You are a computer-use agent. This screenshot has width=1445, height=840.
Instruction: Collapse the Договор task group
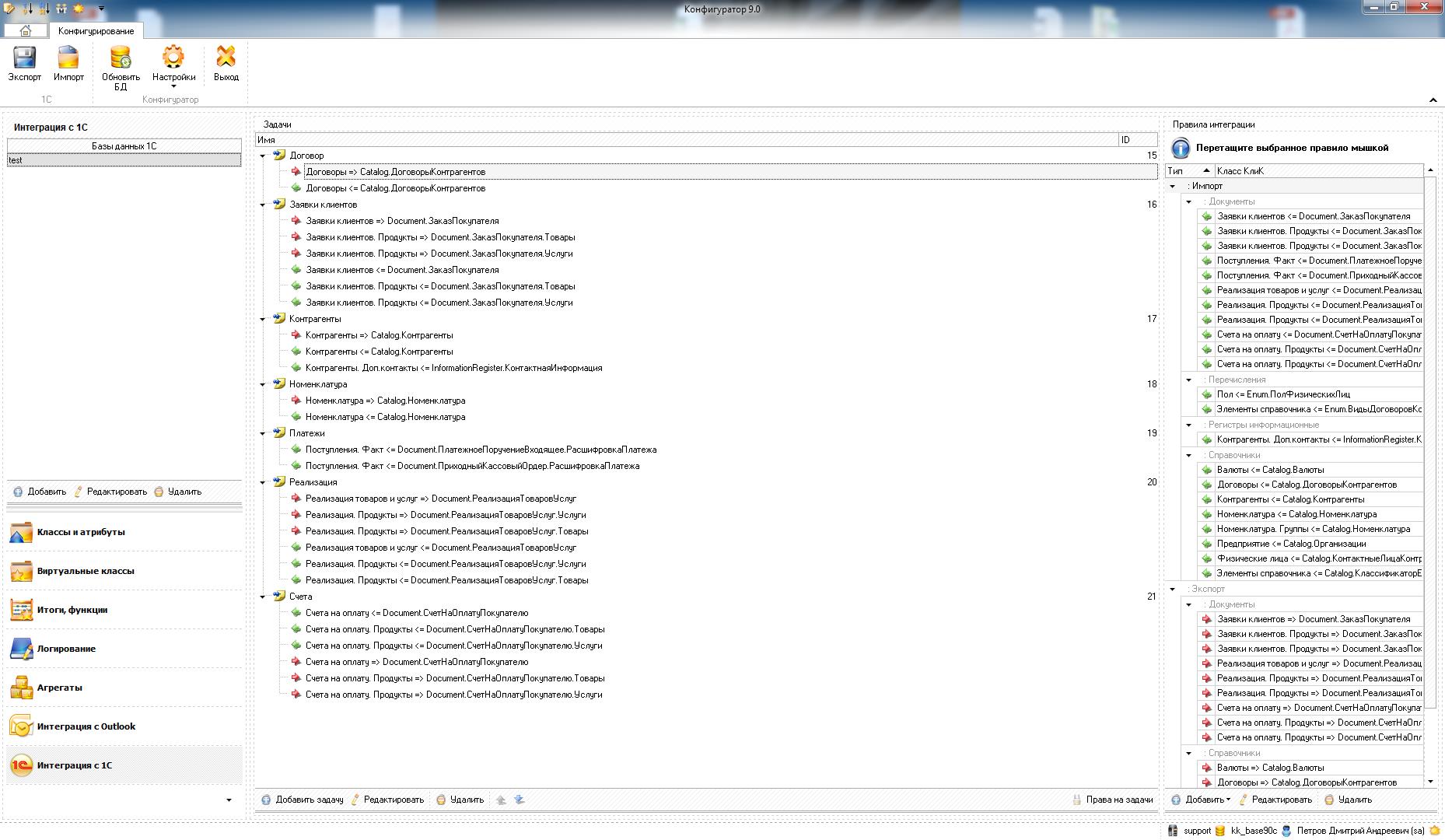click(x=262, y=156)
